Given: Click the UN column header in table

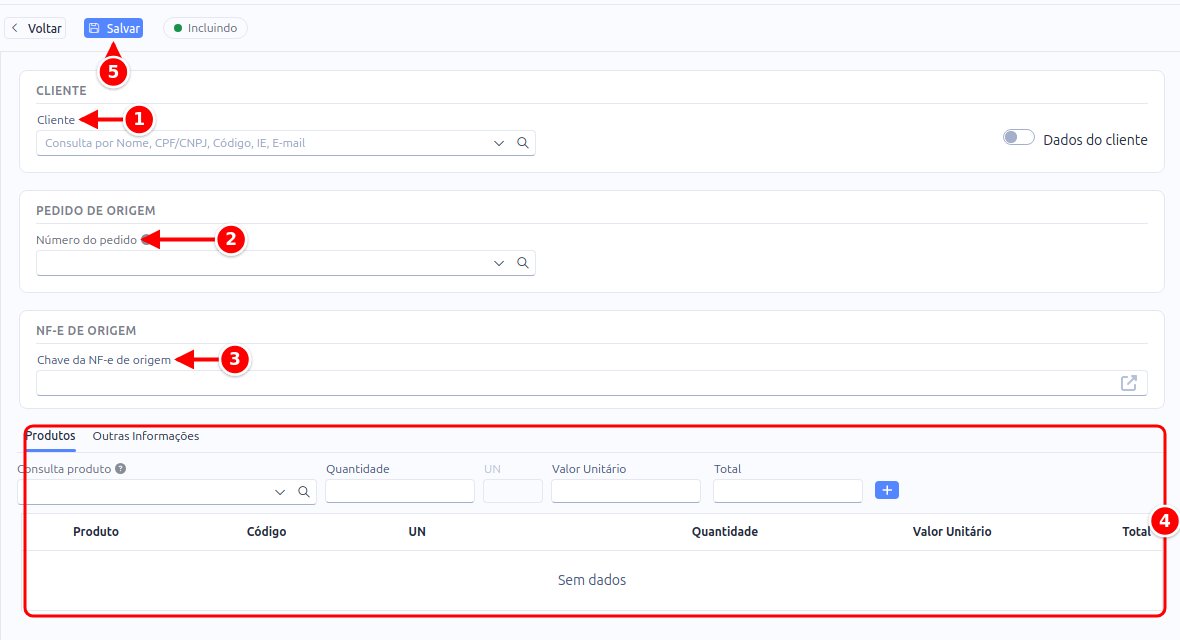Looking at the screenshot, I should [417, 532].
